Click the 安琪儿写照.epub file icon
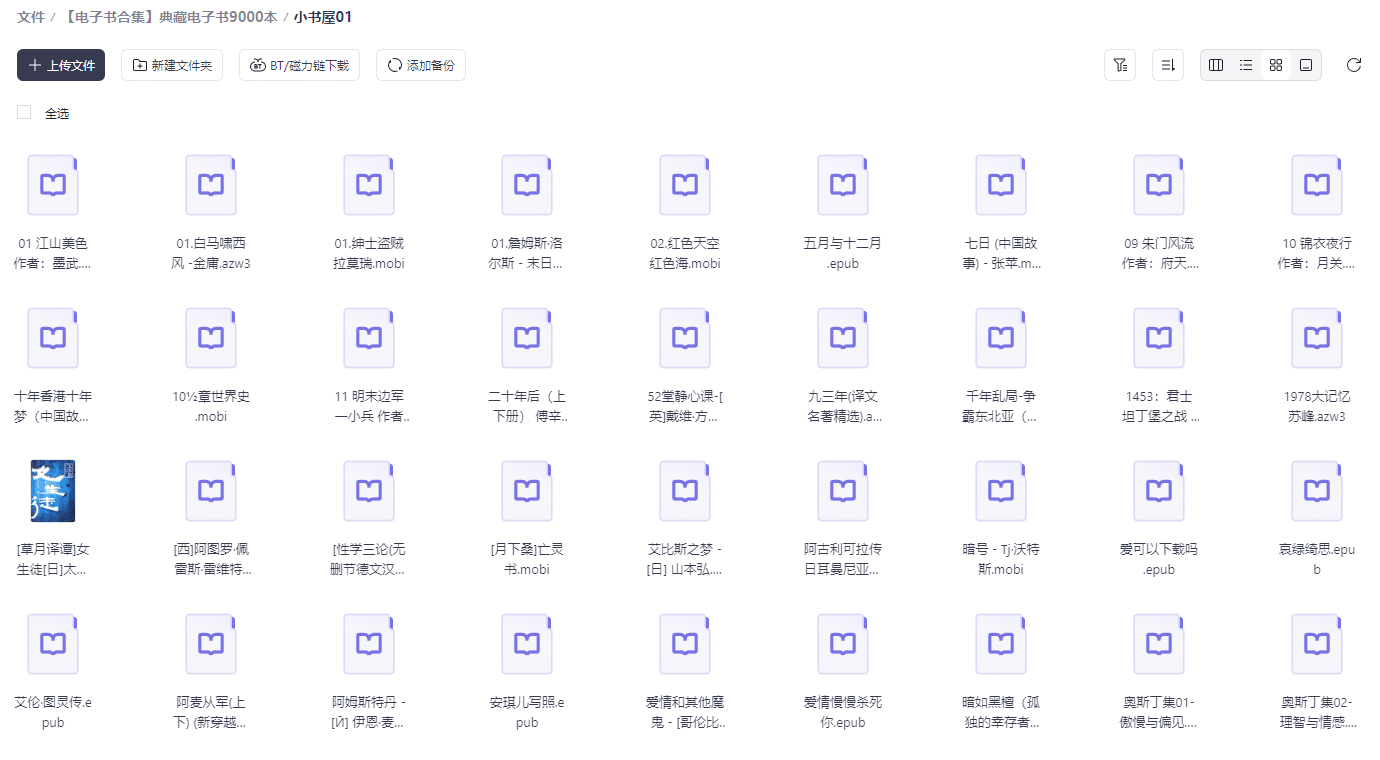This screenshot has height=760, width=1380. pos(527,644)
